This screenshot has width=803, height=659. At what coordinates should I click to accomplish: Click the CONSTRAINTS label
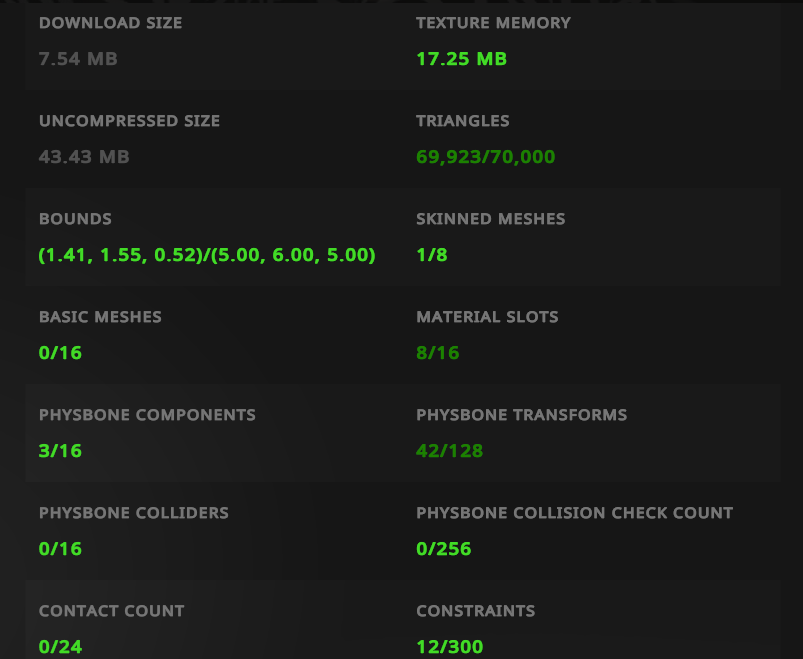pyautogui.click(x=476, y=611)
